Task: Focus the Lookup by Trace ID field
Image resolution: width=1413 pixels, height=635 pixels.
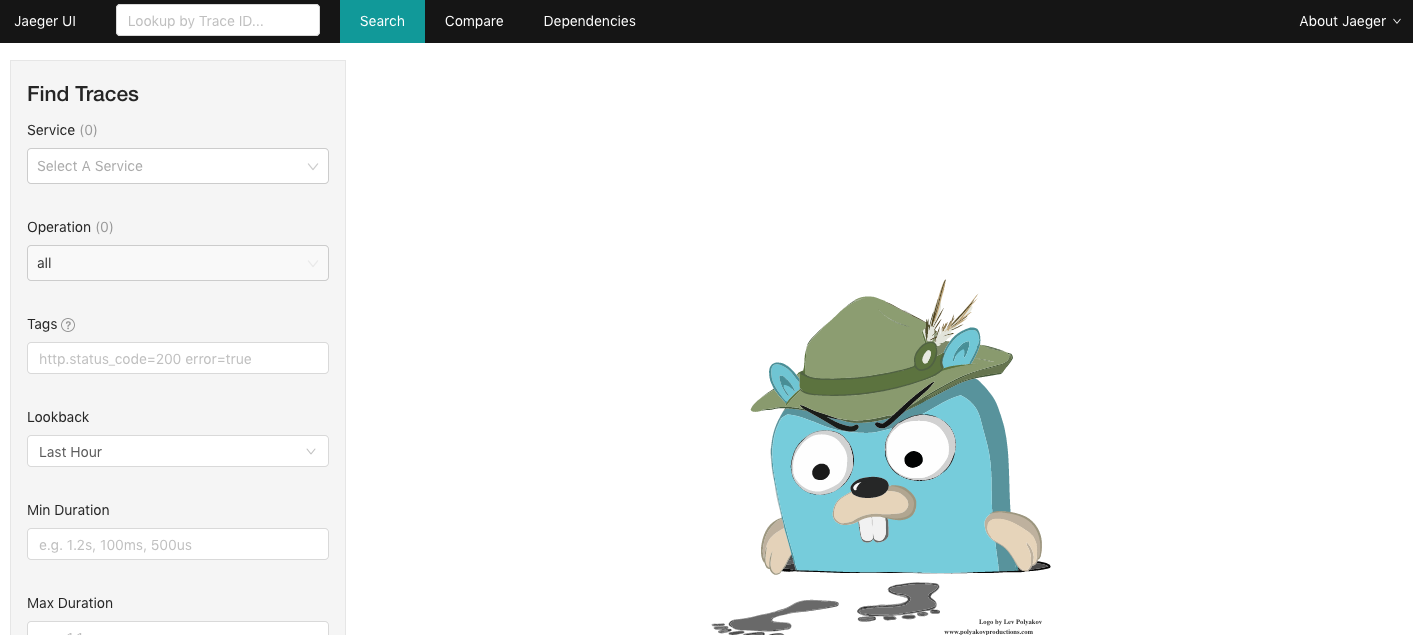Action: click(218, 20)
